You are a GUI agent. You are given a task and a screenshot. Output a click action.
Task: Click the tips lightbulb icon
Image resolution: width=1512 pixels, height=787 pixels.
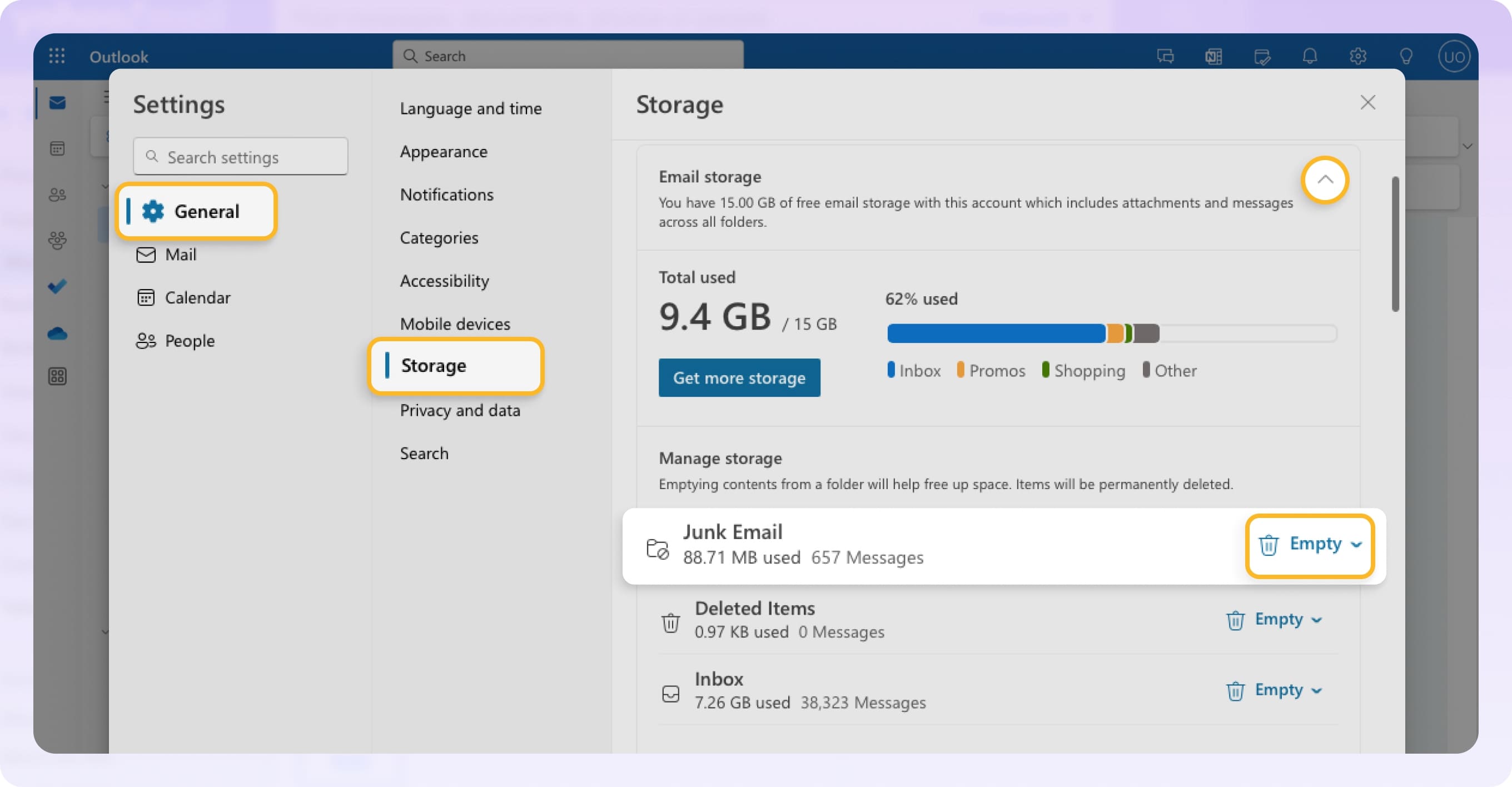click(x=1406, y=56)
